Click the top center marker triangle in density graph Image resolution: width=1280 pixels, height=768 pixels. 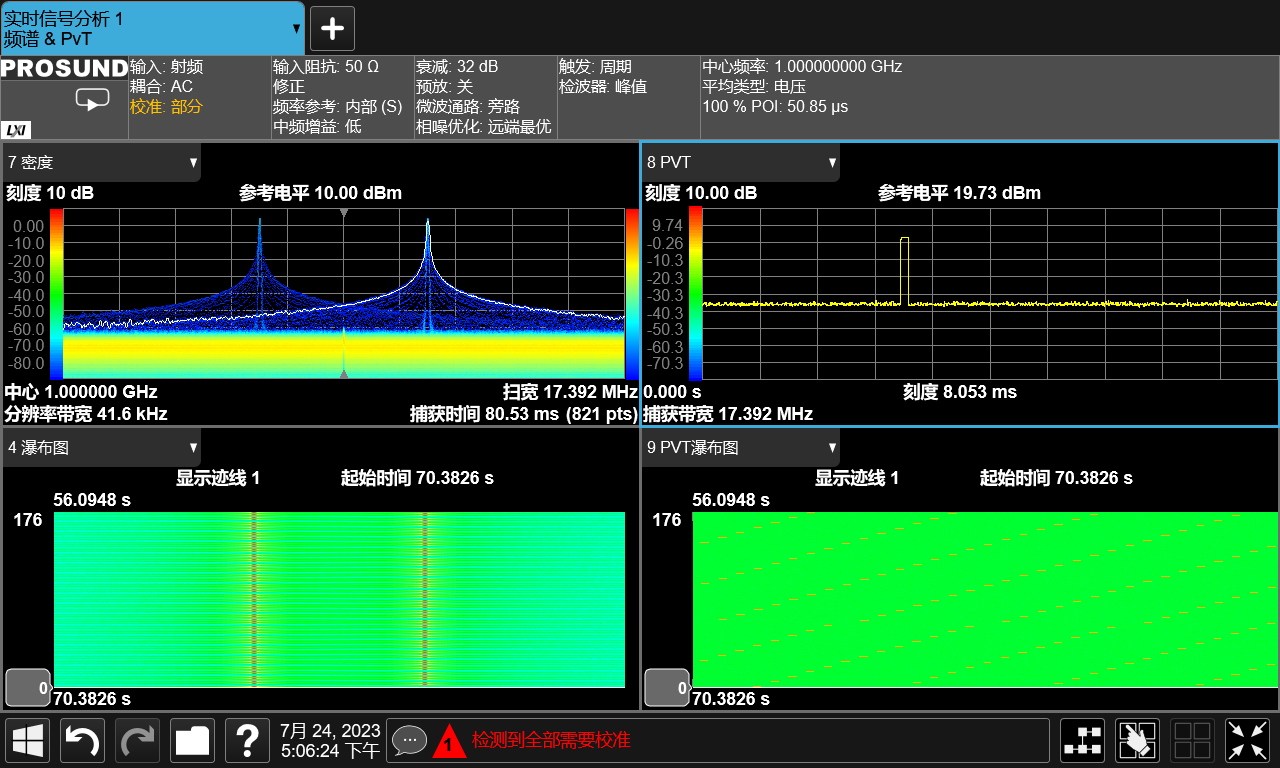(x=344, y=214)
